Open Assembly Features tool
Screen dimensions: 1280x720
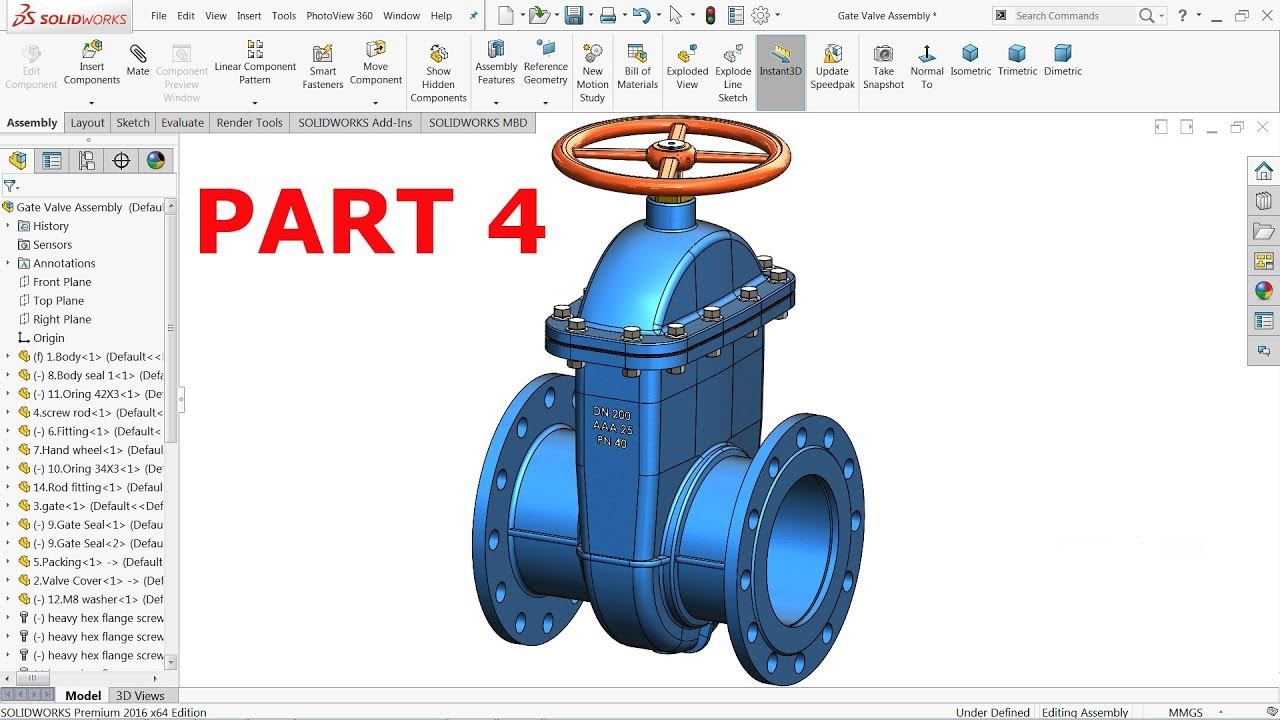496,62
